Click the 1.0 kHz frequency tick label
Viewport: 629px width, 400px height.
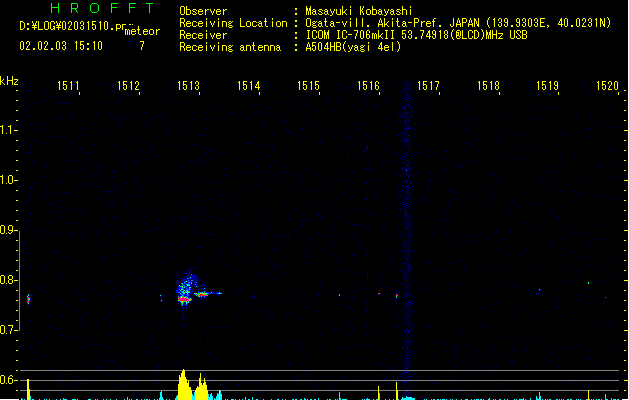(x=8, y=180)
